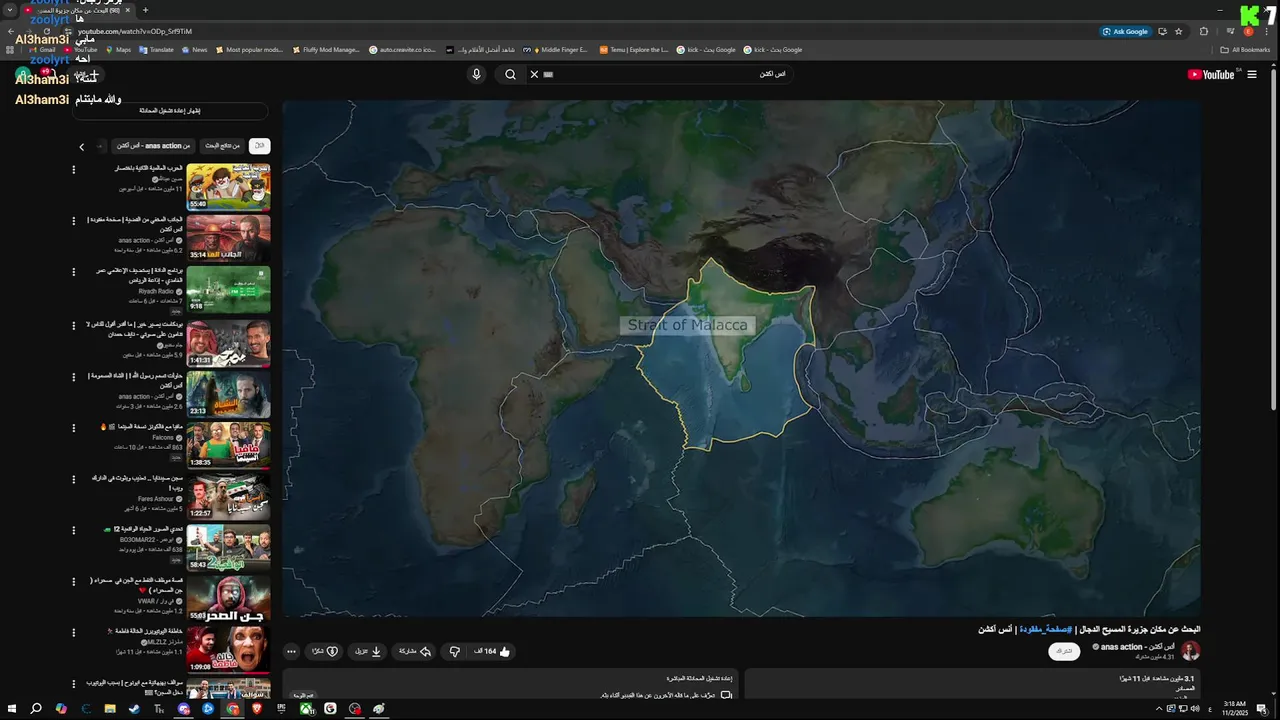The image size is (1280, 720).
Task: Open the Windows Start menu
Action: point(11,708)
